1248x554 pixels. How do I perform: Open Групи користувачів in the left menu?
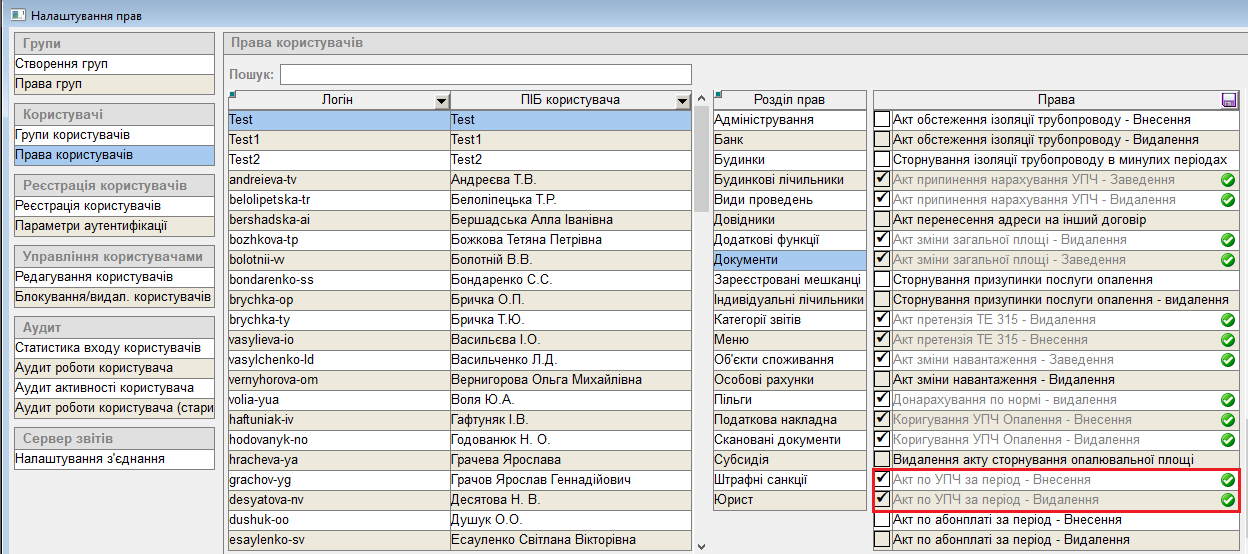tap(73, 135)
